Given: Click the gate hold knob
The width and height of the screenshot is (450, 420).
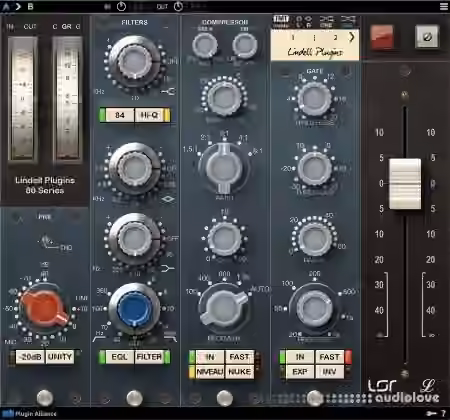Looking at the screenshot, I should (314, 239).
